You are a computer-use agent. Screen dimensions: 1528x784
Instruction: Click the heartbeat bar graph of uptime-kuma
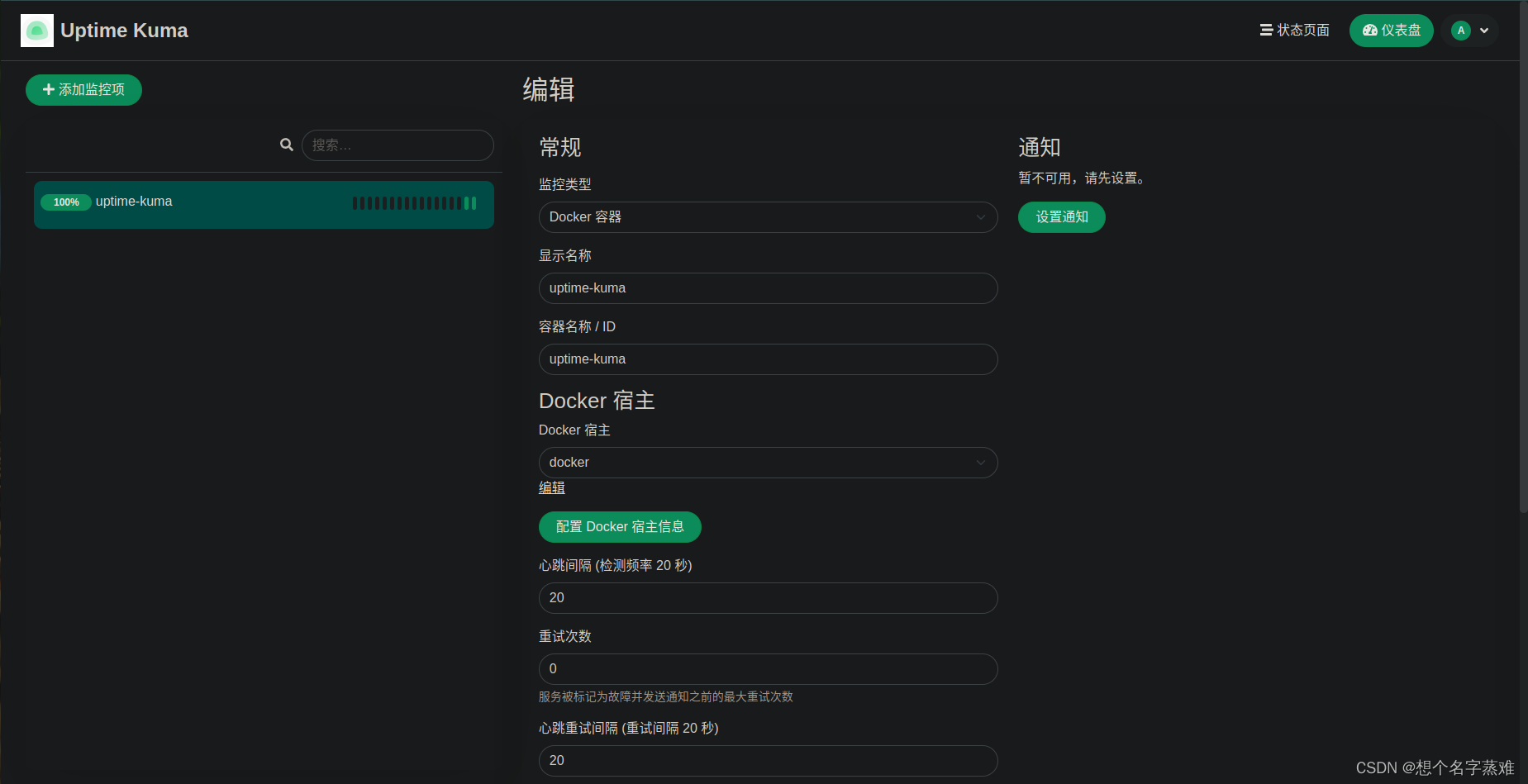click(413, 202)
